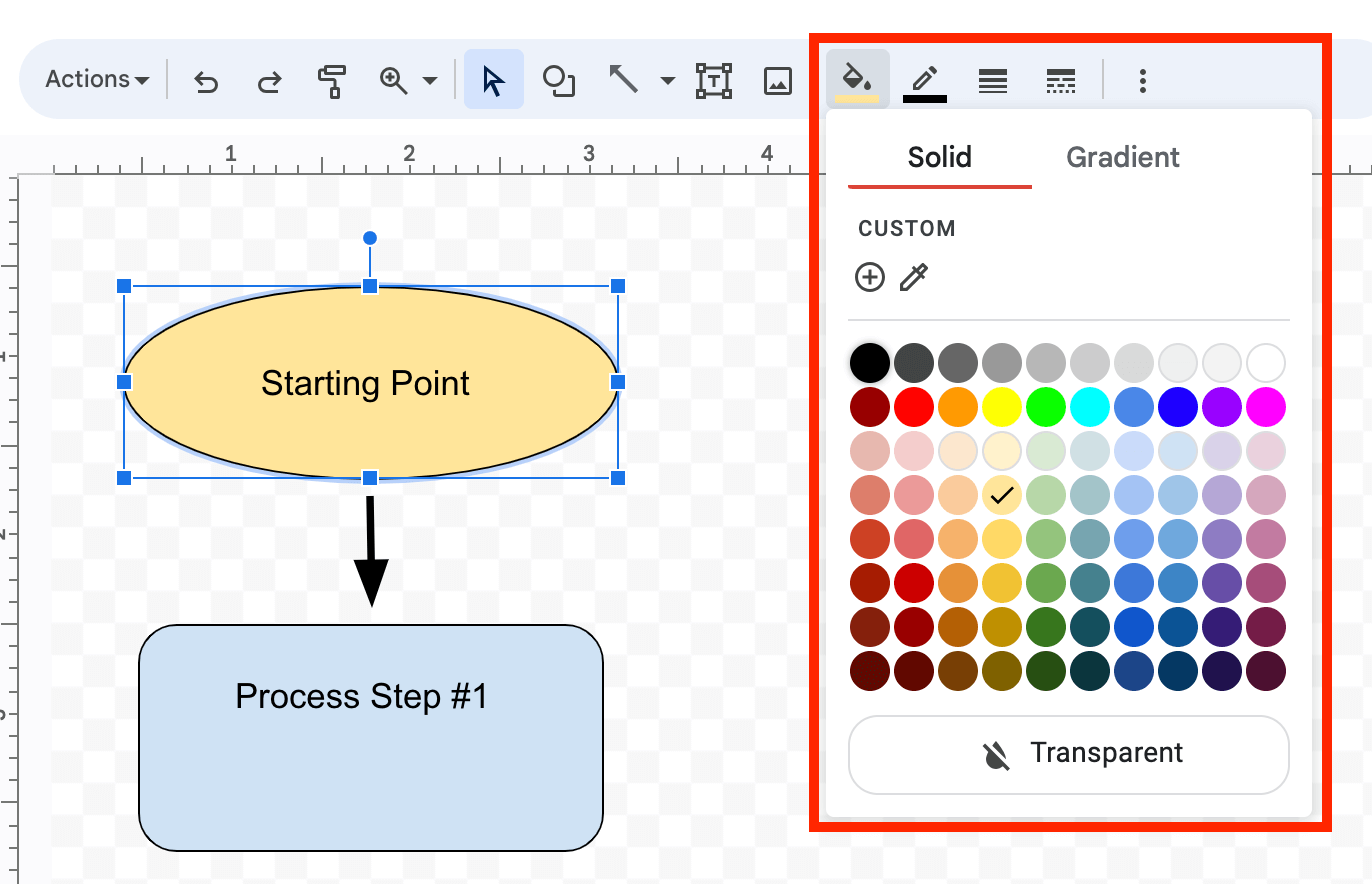This screenshot has height=884, width=1372.
Task: Expand the Actions dropdown menu
Action: [x=97, y=80]
